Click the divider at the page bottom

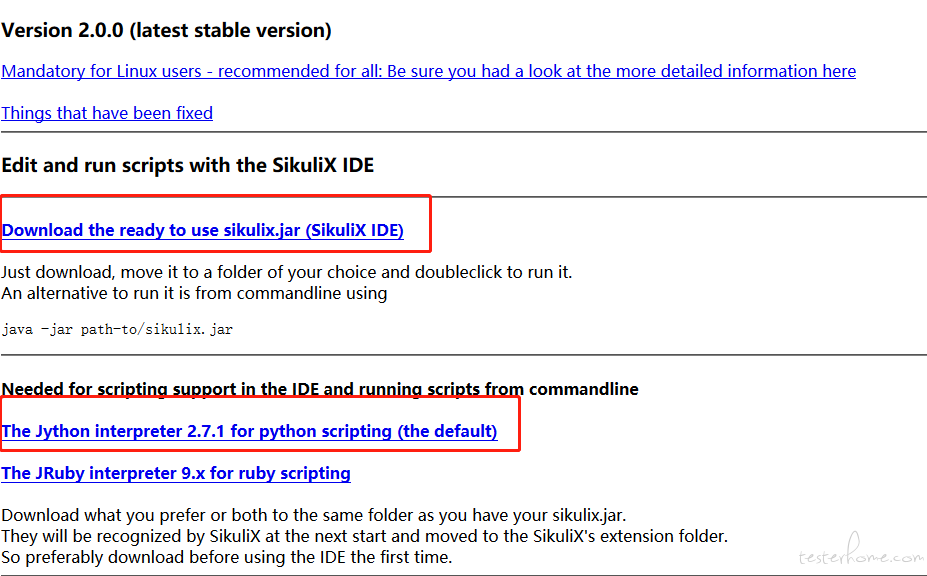(x=464, y=575)
